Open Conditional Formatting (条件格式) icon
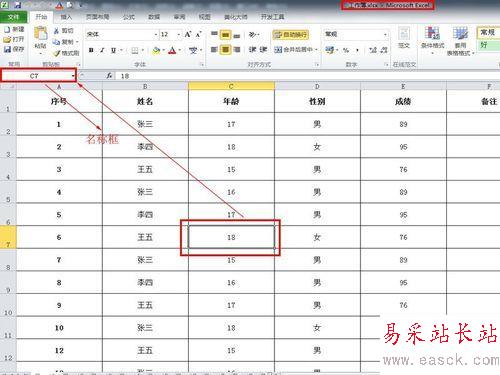The width and height of the screenshot is (500, 375). pos(432,34)
